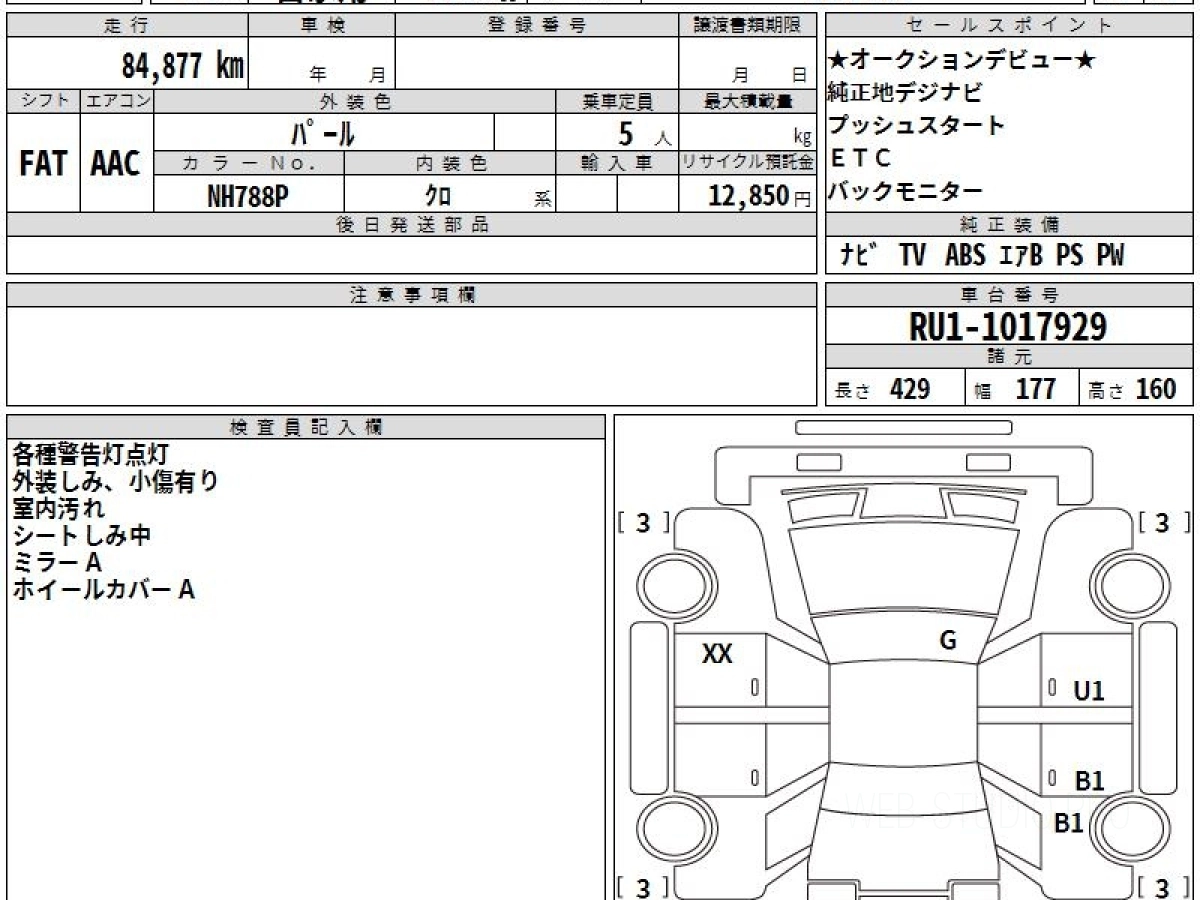Image resolution: width=1200 pixels, height=900 pixels.
Task: Click the ミラー A note
Action: tap(56, 562)
